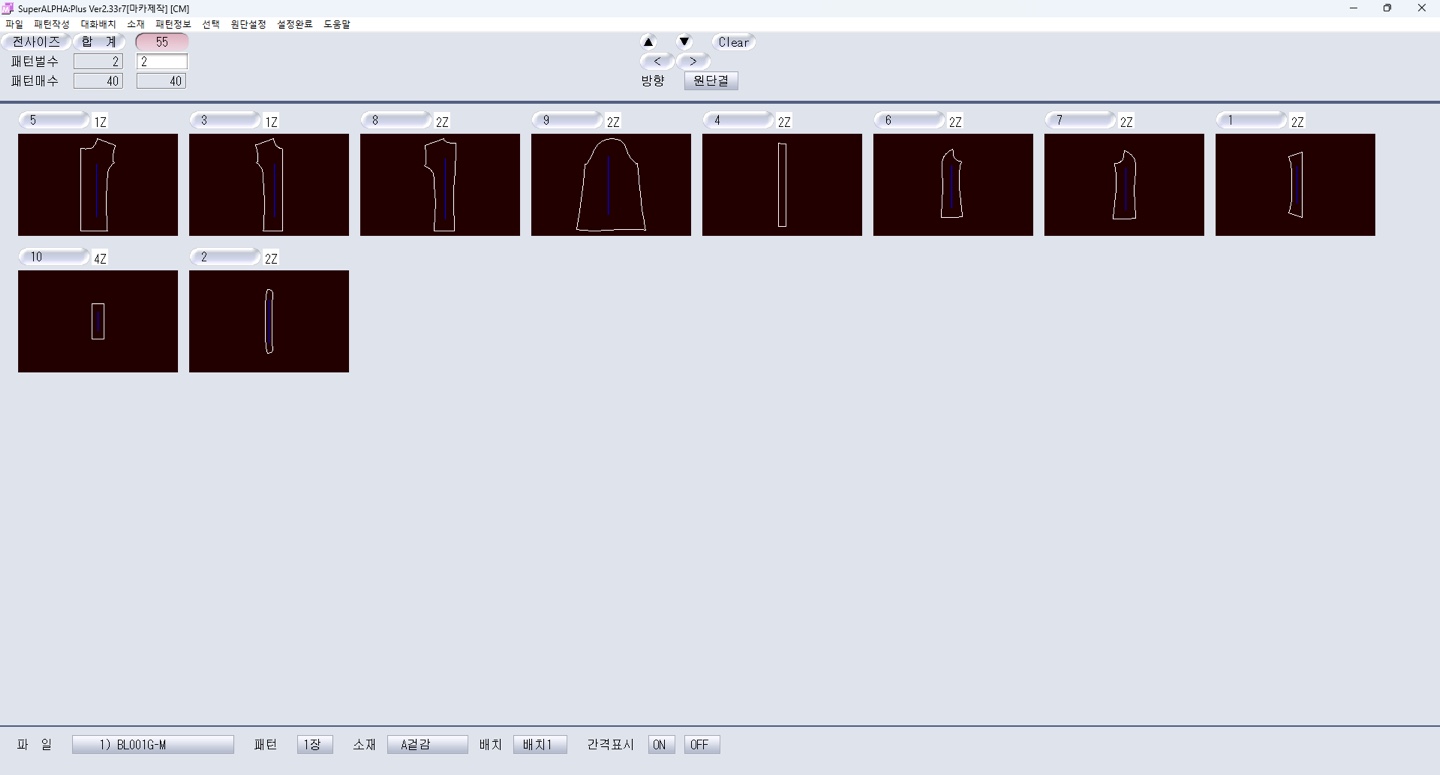1440x775 pixels.
Task: Select pattern piece 9 thumbnail
Action: tap(610, 185)
